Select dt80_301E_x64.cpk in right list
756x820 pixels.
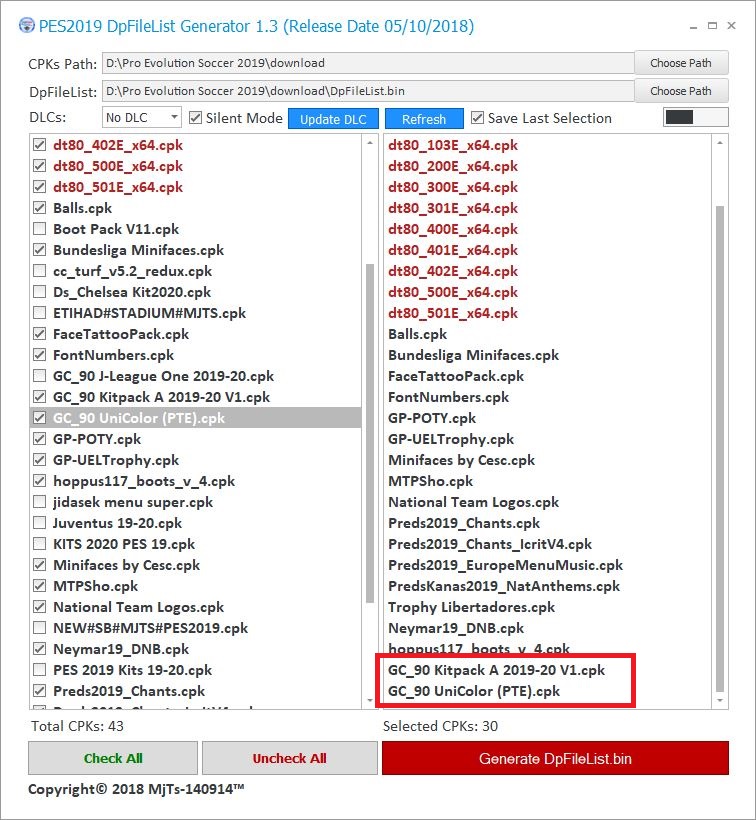pyautogui.click(x=453, y=208)
